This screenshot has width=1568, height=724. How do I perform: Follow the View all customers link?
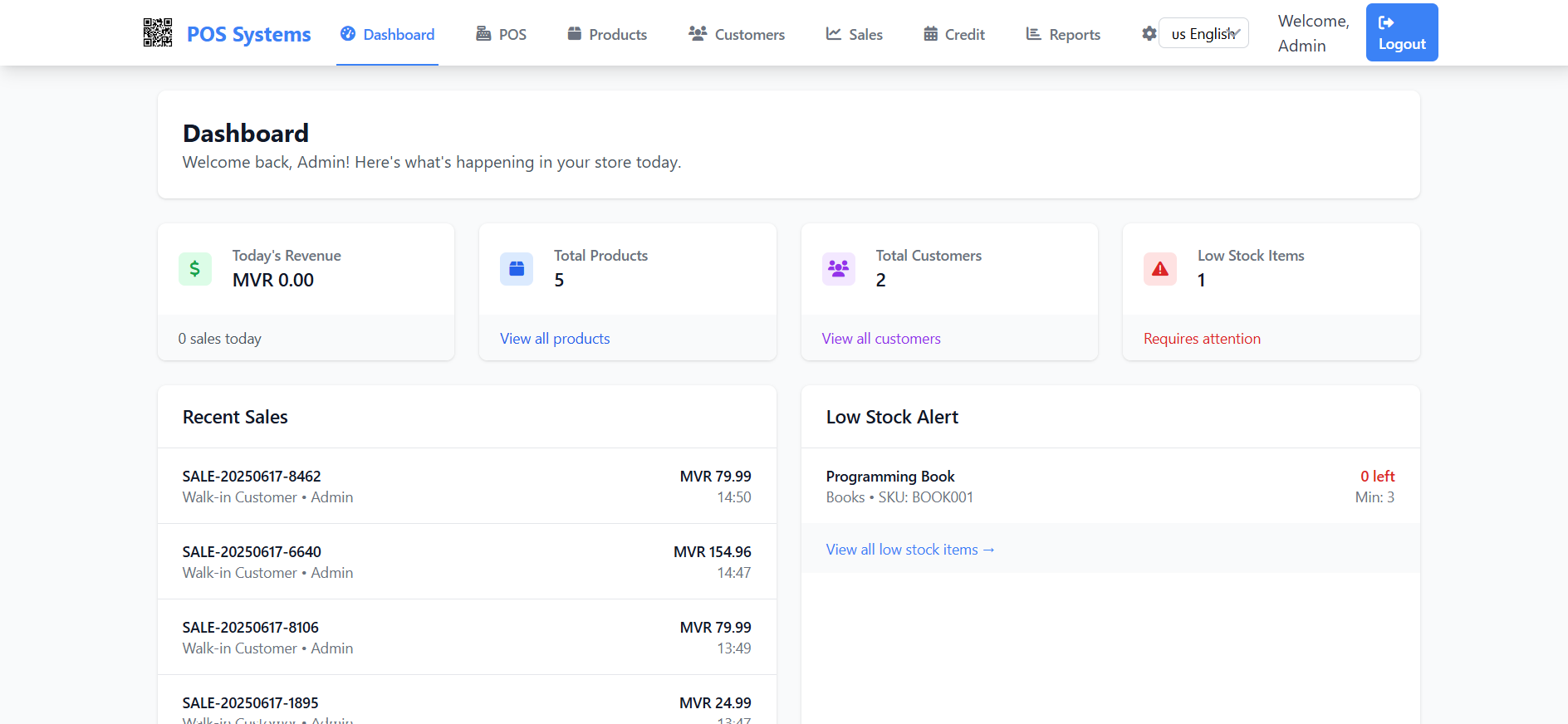[881, 339]
